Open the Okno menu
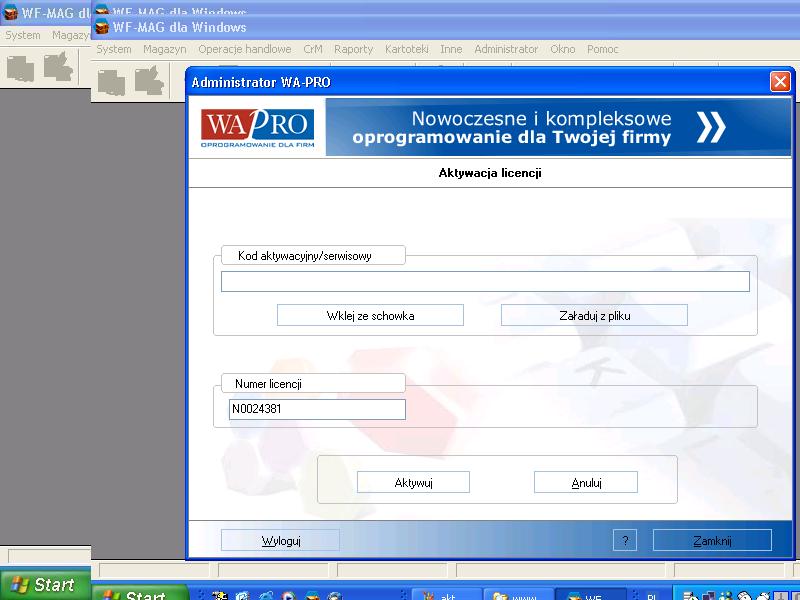The height and width of the screenshot is (600, 800). [562, 49]
